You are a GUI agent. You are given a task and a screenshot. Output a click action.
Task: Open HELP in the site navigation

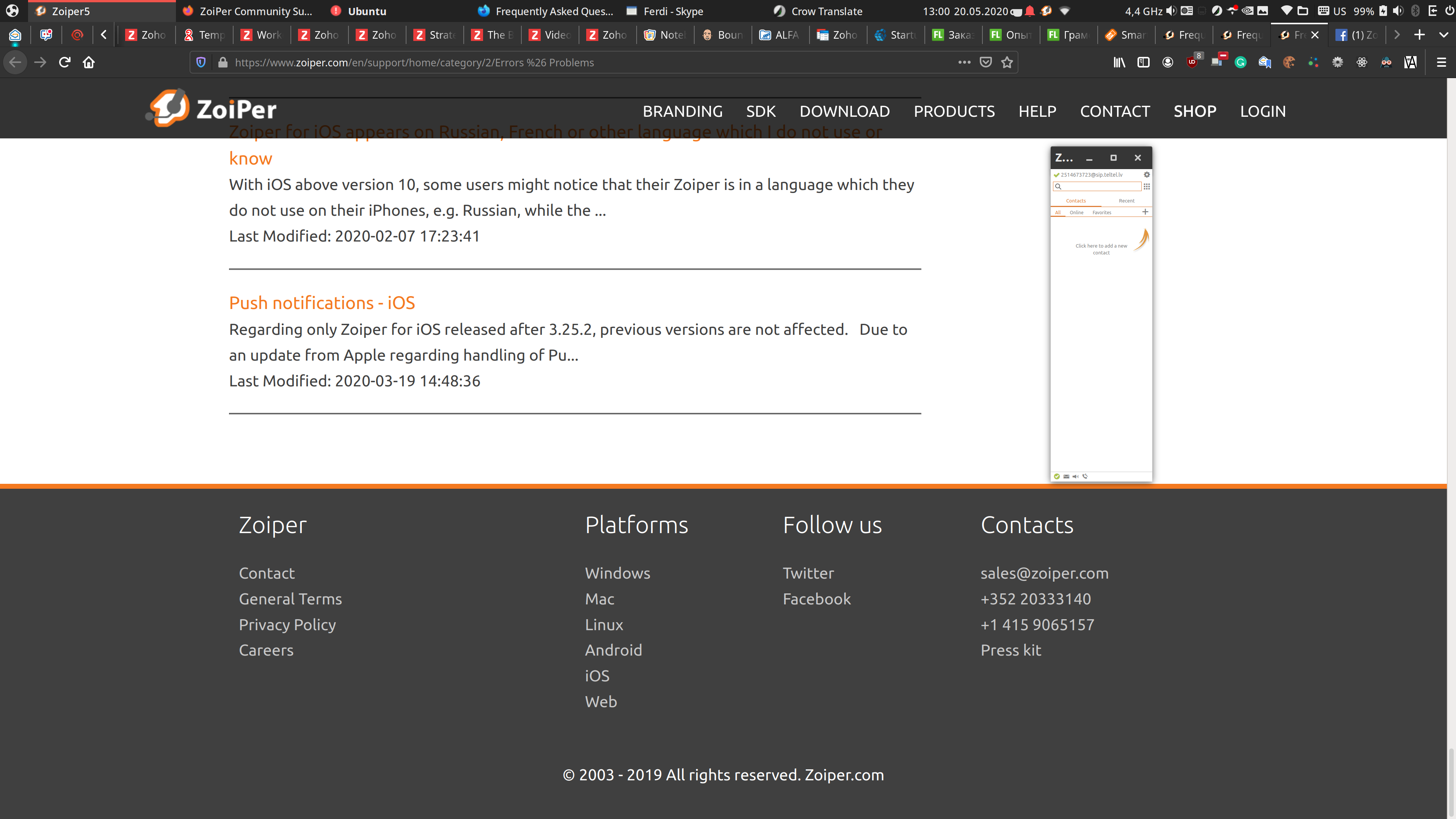(x=1037, y=111)
